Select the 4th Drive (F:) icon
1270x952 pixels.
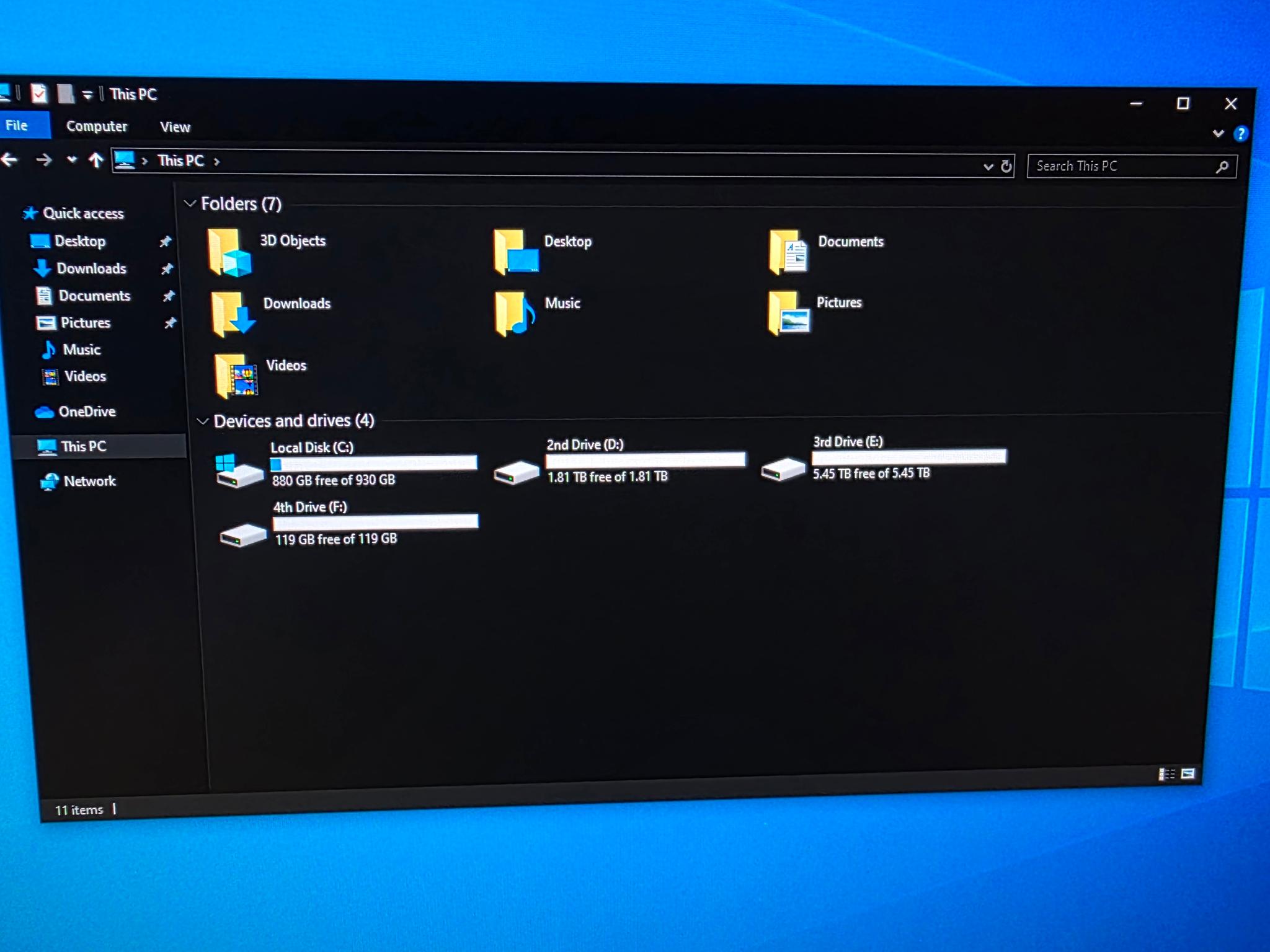tap(242, 535)
